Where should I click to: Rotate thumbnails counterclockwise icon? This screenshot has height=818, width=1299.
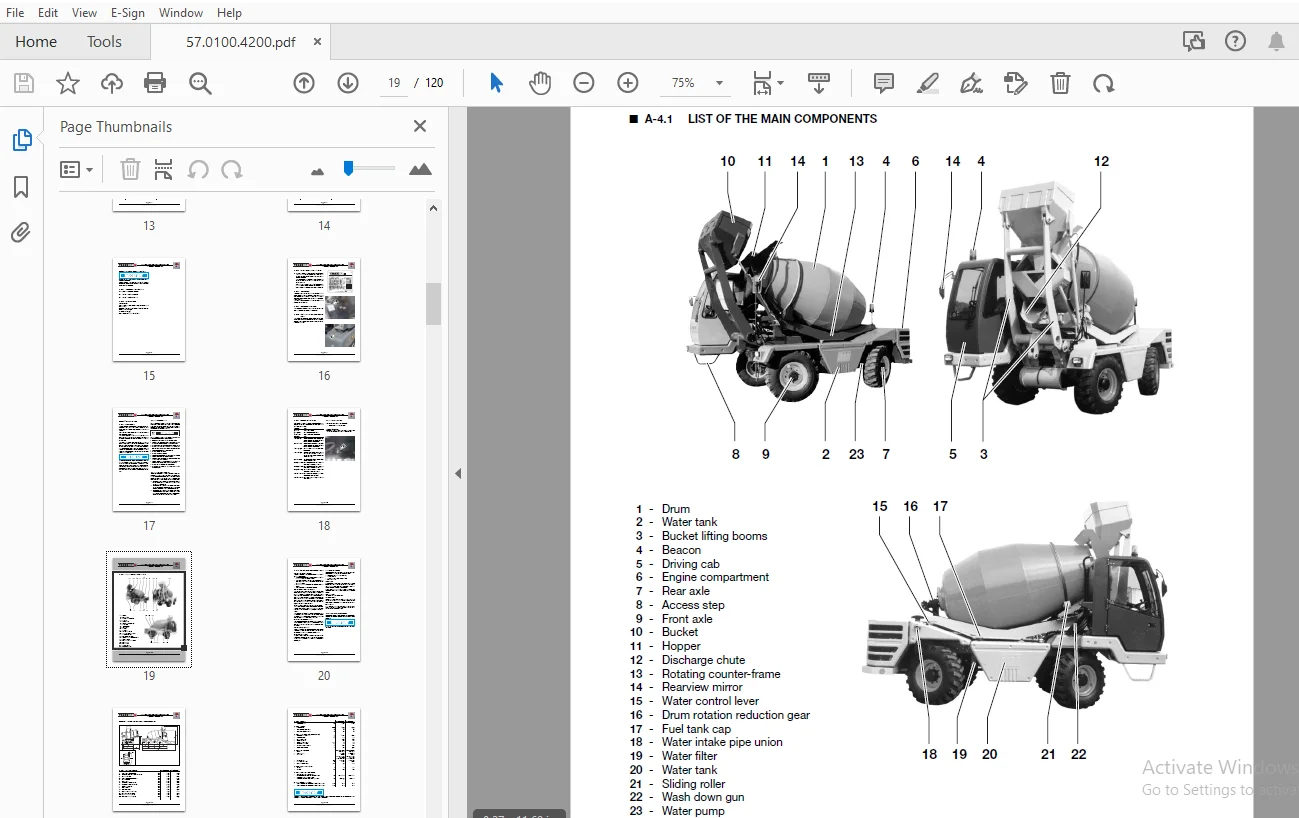click(x=198, y=169)
